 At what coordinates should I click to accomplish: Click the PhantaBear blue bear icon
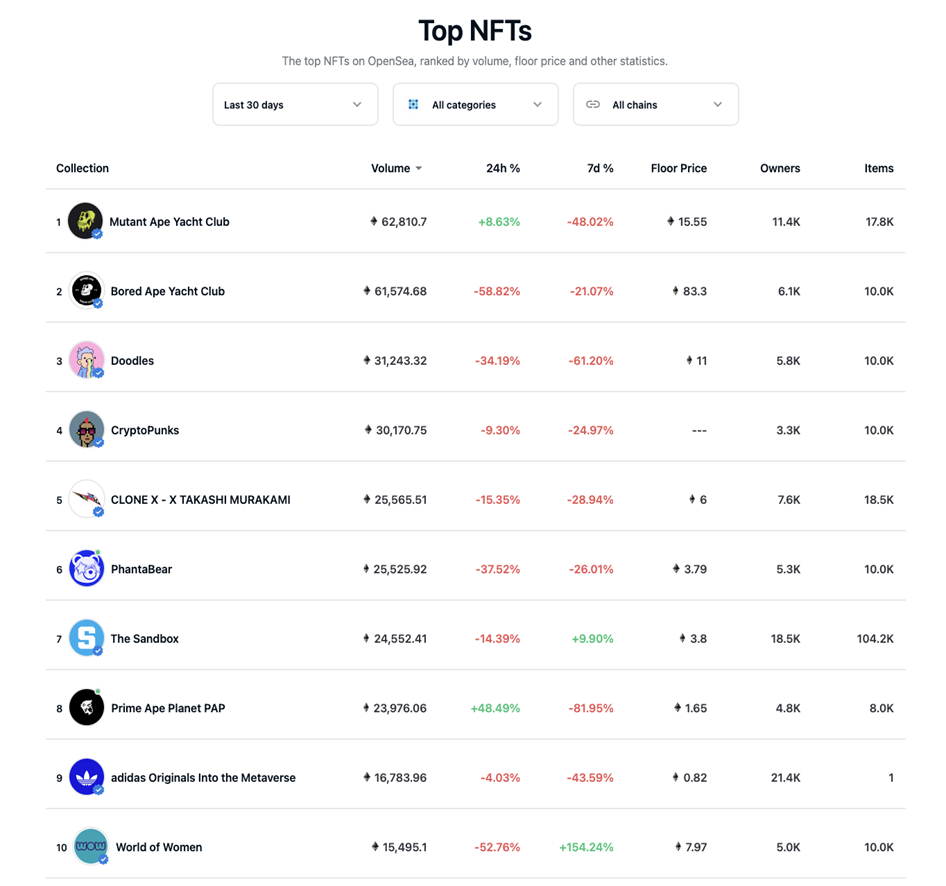(x=86, y=568)
